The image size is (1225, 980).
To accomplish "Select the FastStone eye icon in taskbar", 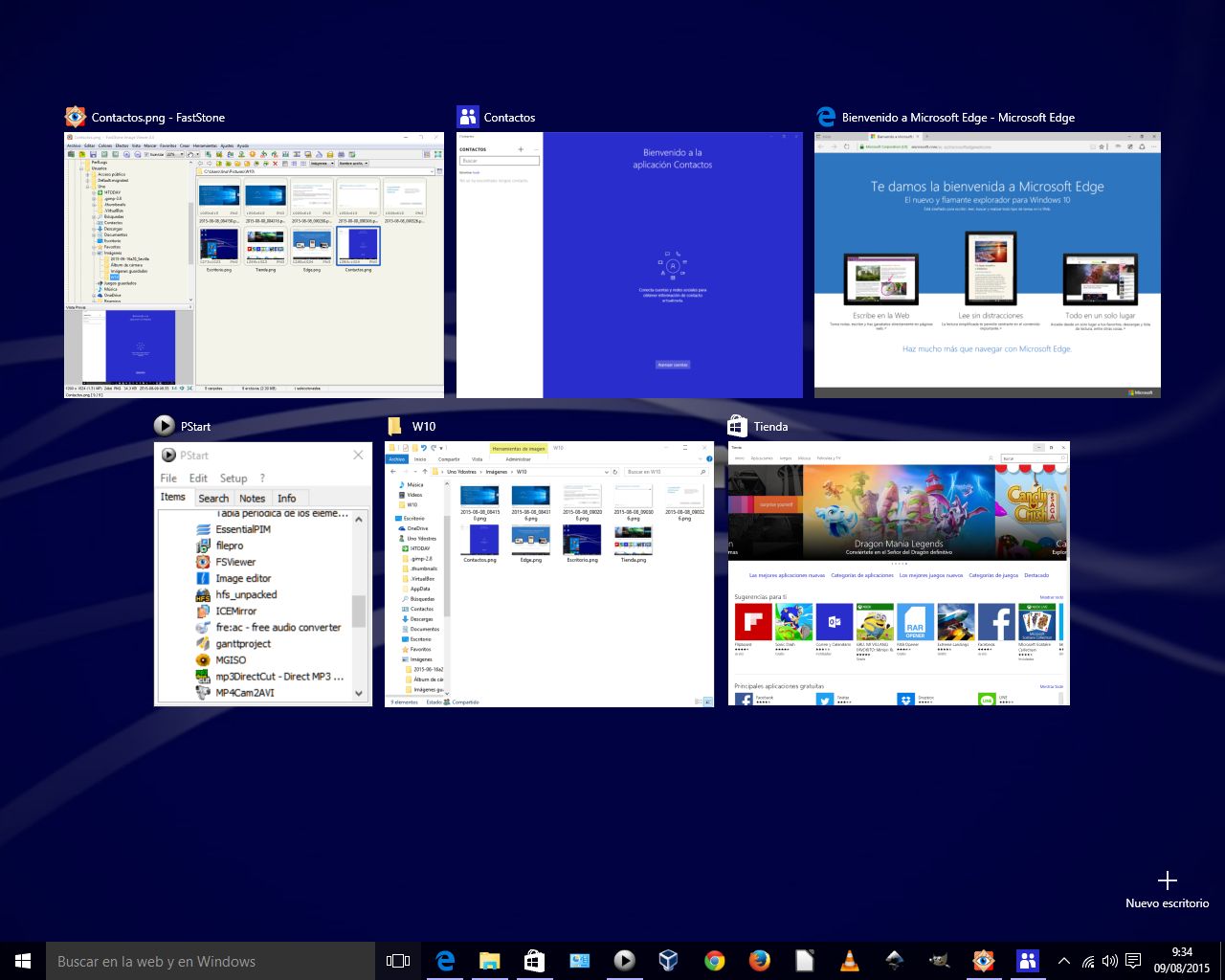I will pyautogui.click(x=983, y=961).
